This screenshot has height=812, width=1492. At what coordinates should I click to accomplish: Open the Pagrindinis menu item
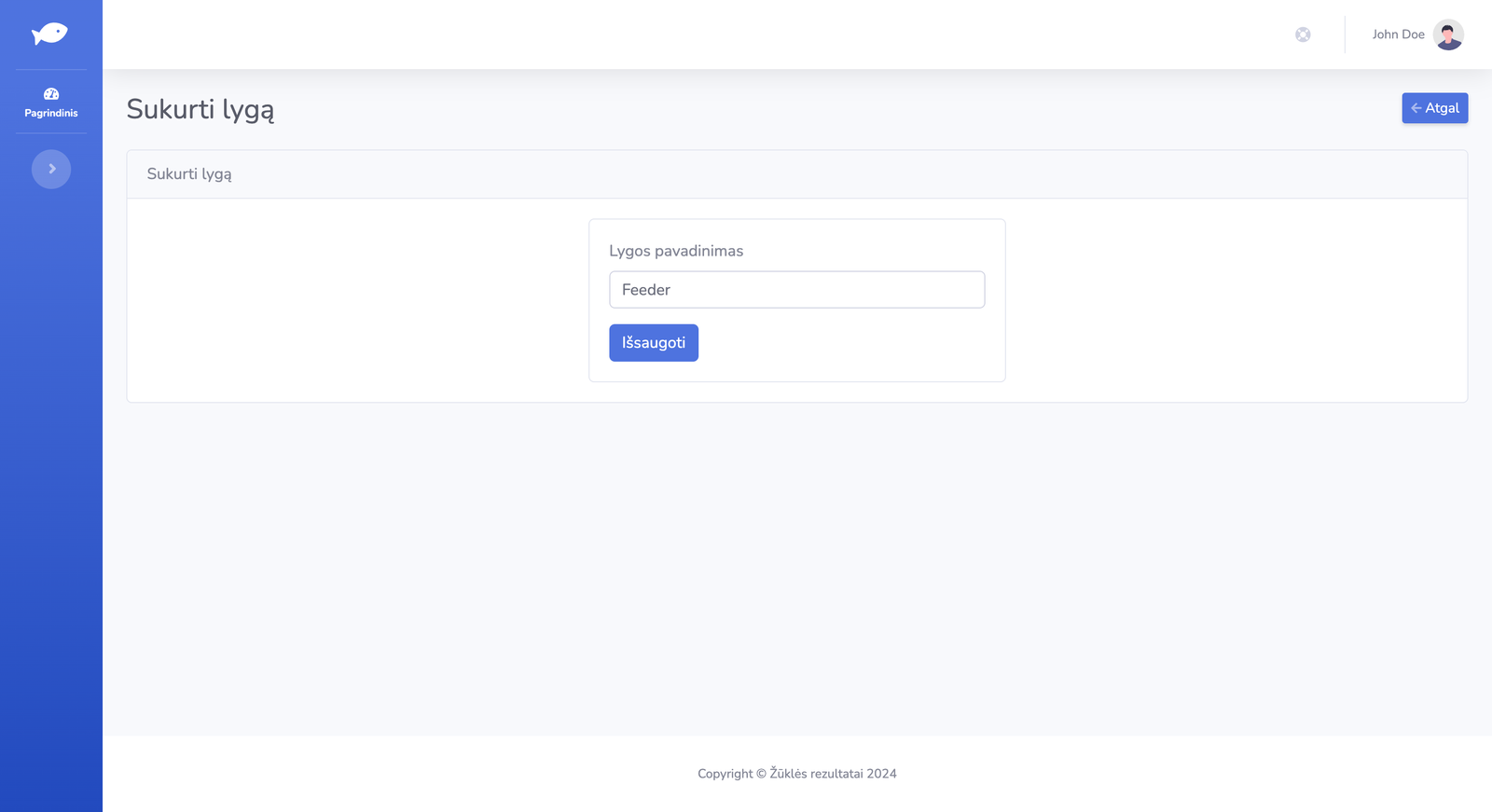tap(51, 113)
